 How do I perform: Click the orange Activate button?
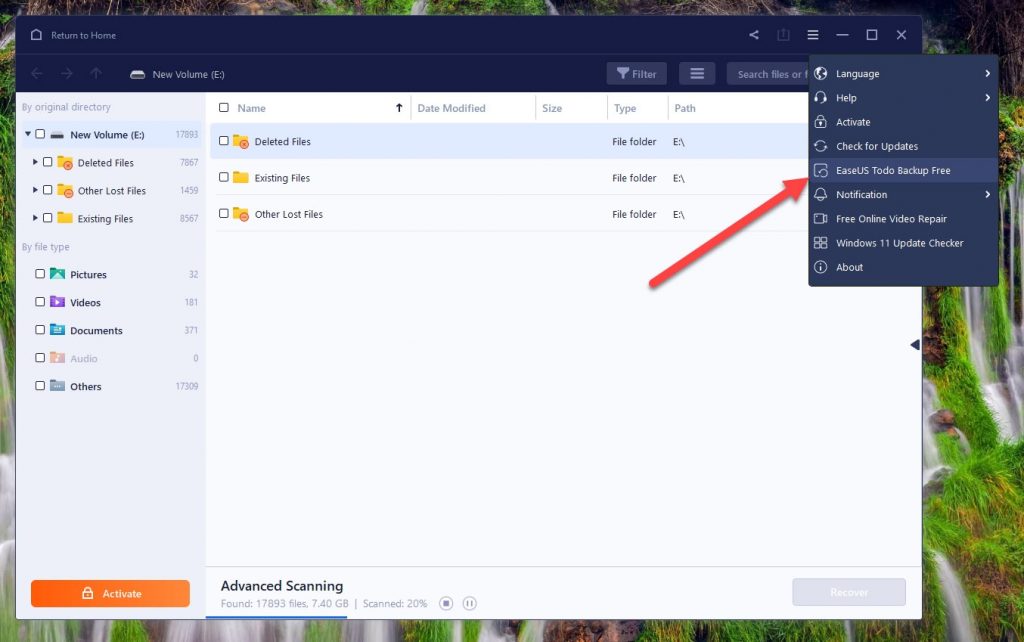110,593
